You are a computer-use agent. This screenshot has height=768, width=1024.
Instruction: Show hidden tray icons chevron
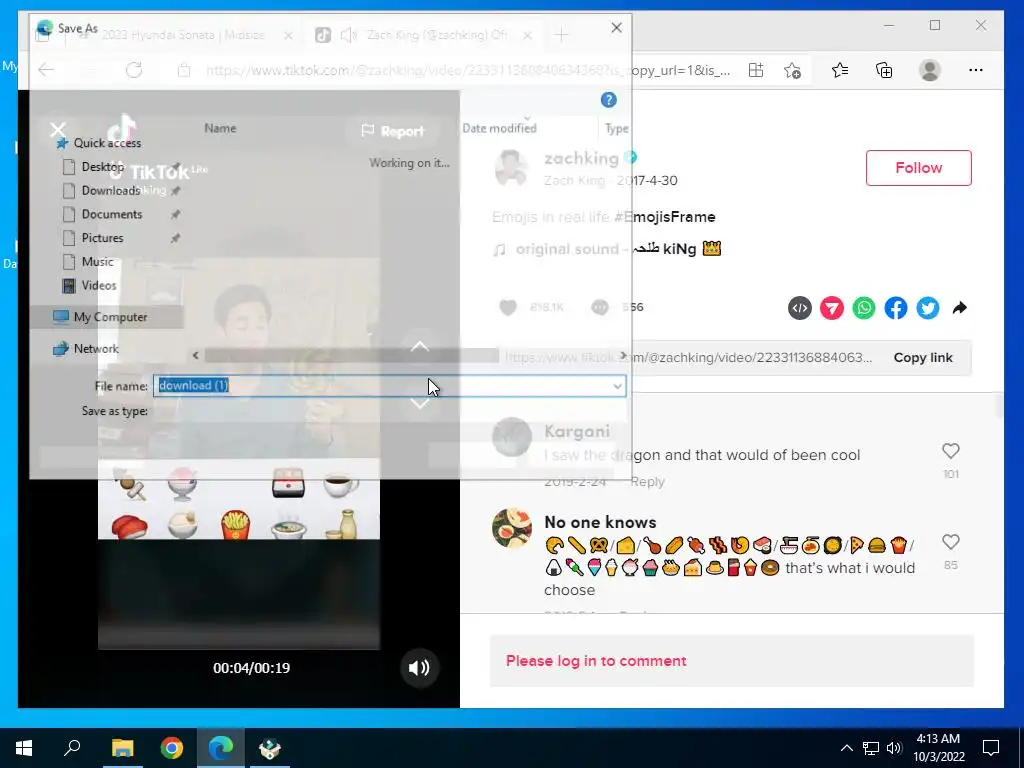tap(846, 748)
